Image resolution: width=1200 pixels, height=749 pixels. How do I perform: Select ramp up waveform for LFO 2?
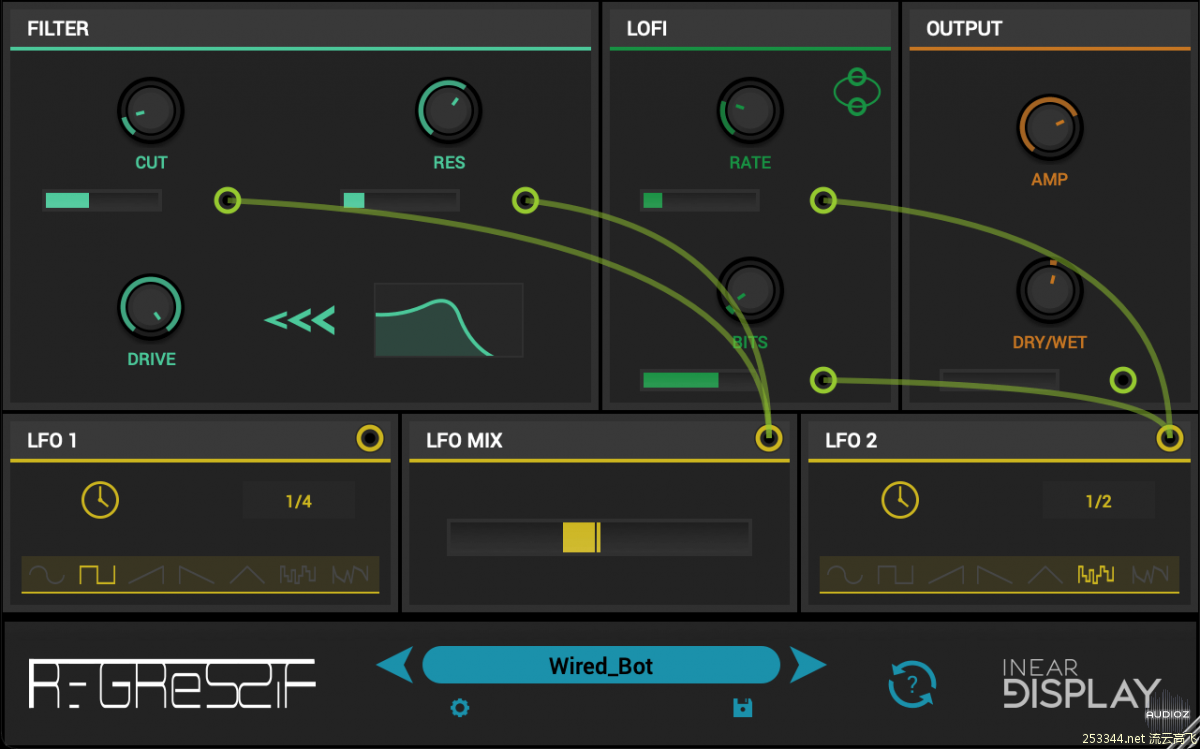(x=945, y=575)
